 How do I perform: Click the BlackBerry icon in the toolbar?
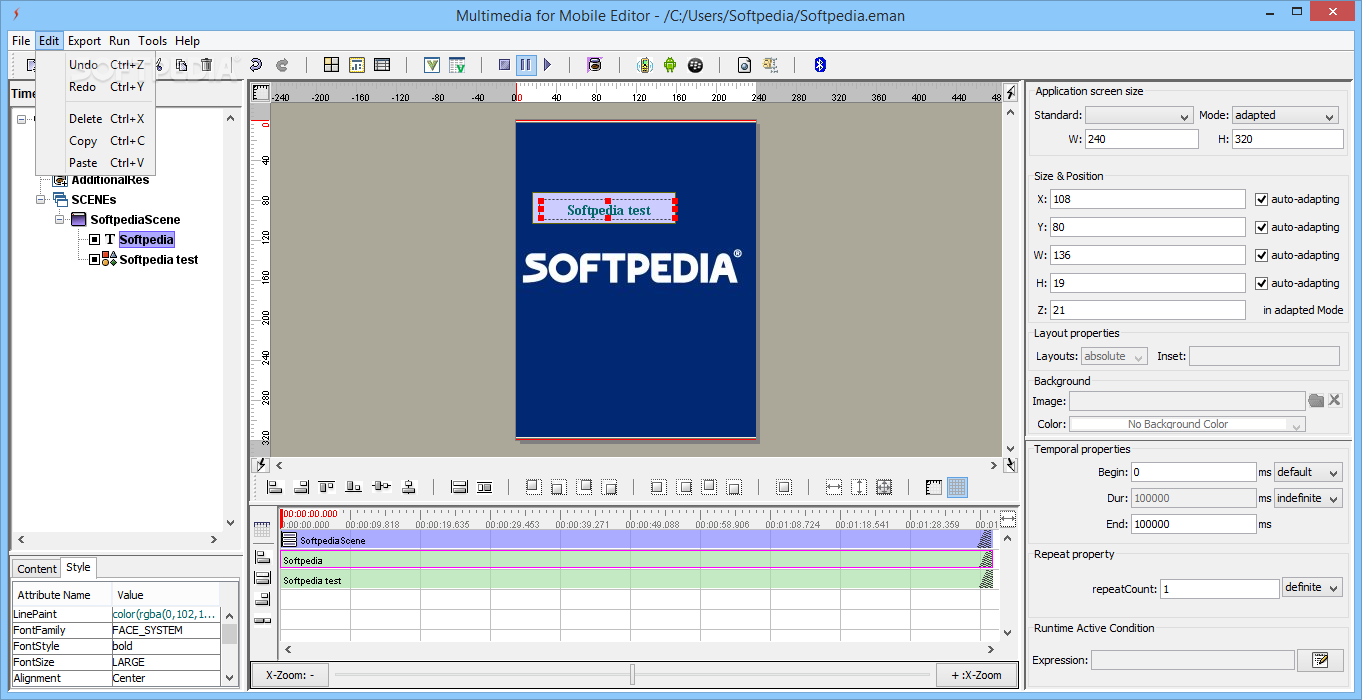695,65
